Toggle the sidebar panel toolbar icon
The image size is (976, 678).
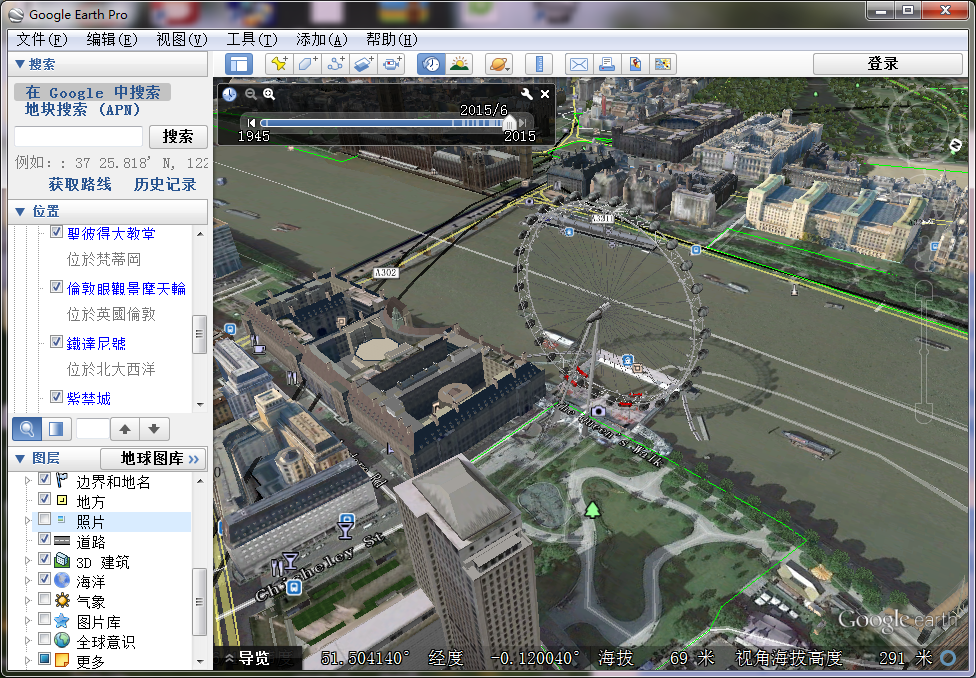[x=238, y=64]
